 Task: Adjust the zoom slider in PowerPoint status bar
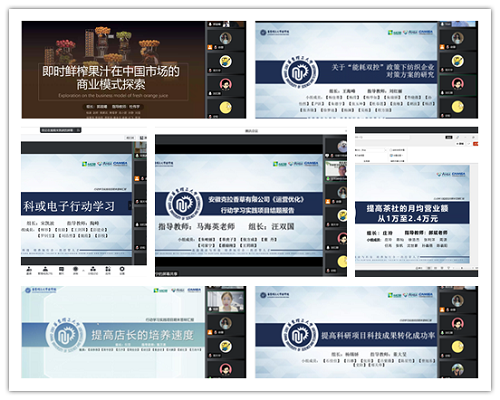coord(463,268)
